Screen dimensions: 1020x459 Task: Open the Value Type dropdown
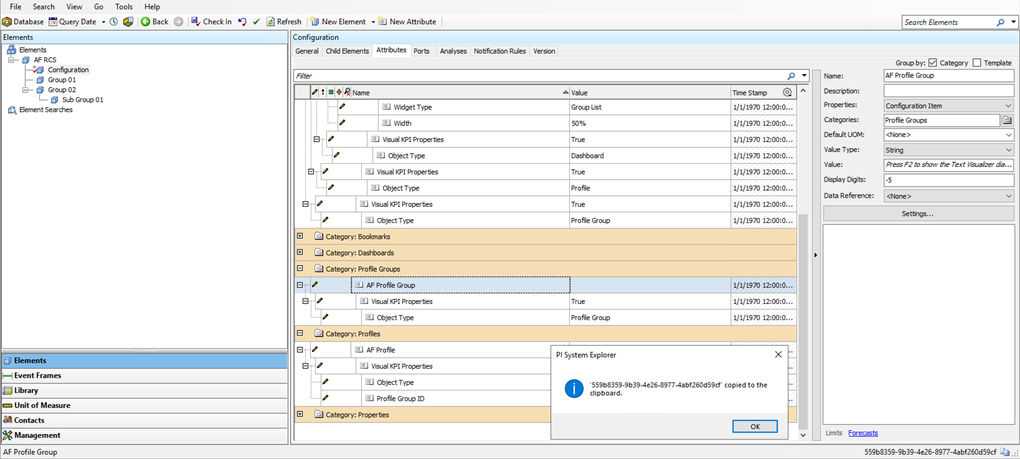click(1007, 150)
